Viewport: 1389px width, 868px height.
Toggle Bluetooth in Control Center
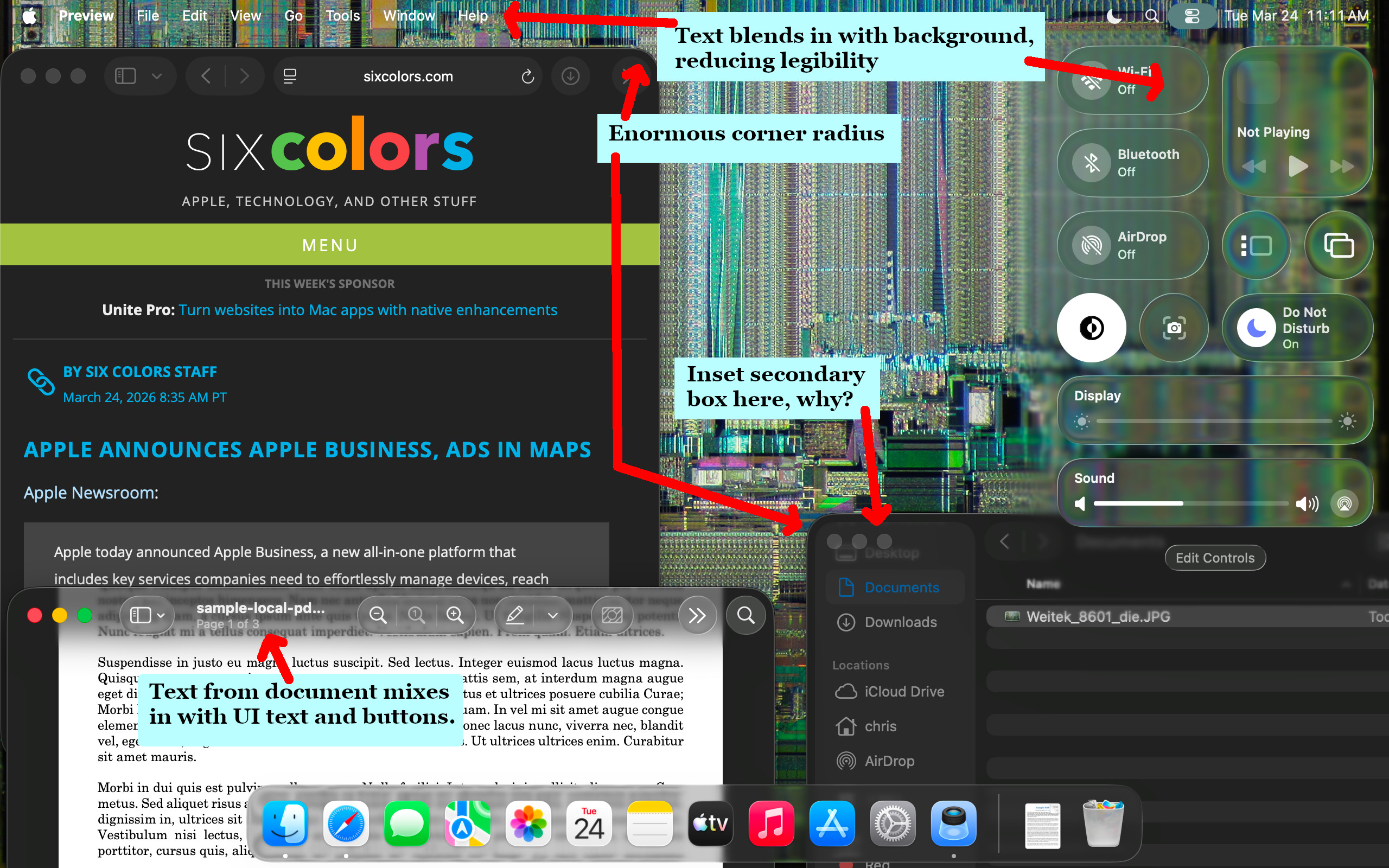(1092, 163)
